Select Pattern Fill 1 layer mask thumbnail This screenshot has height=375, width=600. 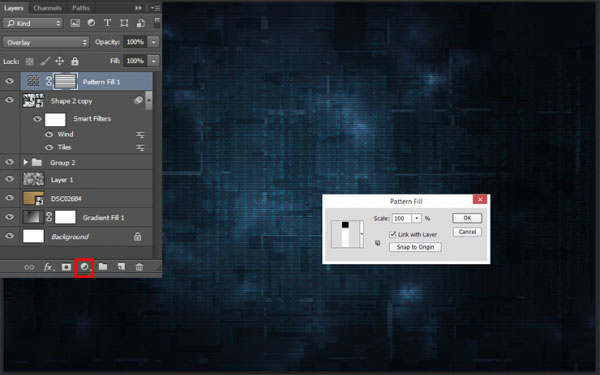tap(65, 81)
